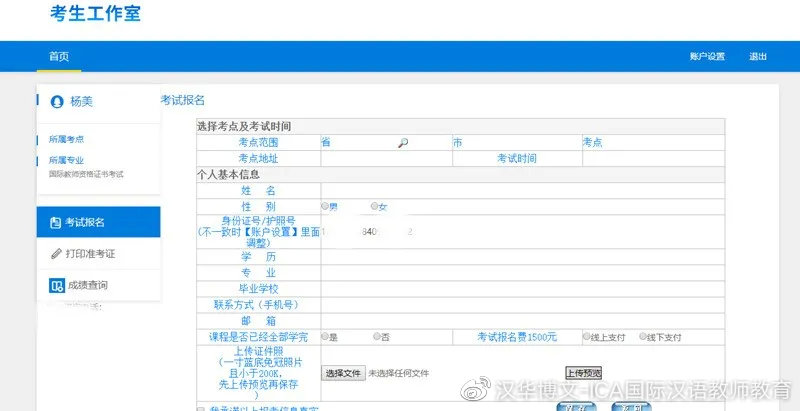This screenshot has width=800, height=411.
Task: Click the 考点 exam site selector field
Action: pos(654,143)
